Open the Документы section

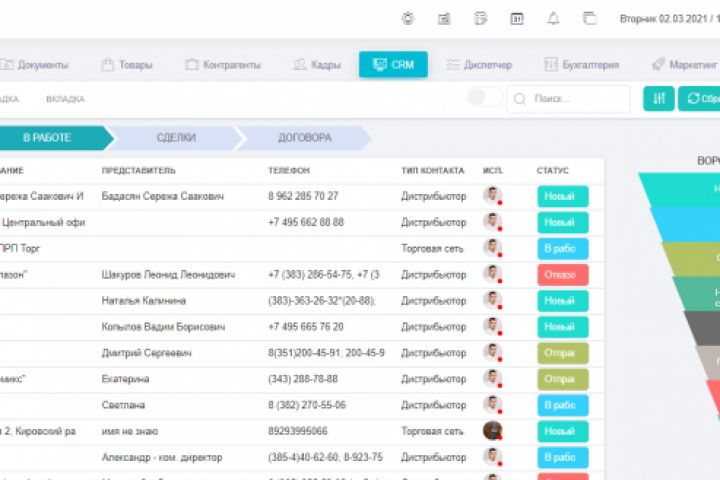[x=34, y=65]
